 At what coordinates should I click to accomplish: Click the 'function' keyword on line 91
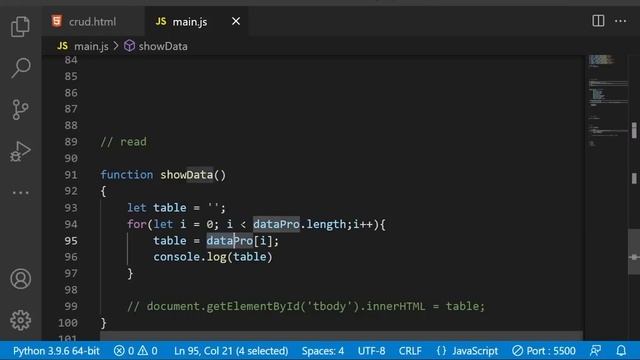pyautogui.click(x=127, y=175)
